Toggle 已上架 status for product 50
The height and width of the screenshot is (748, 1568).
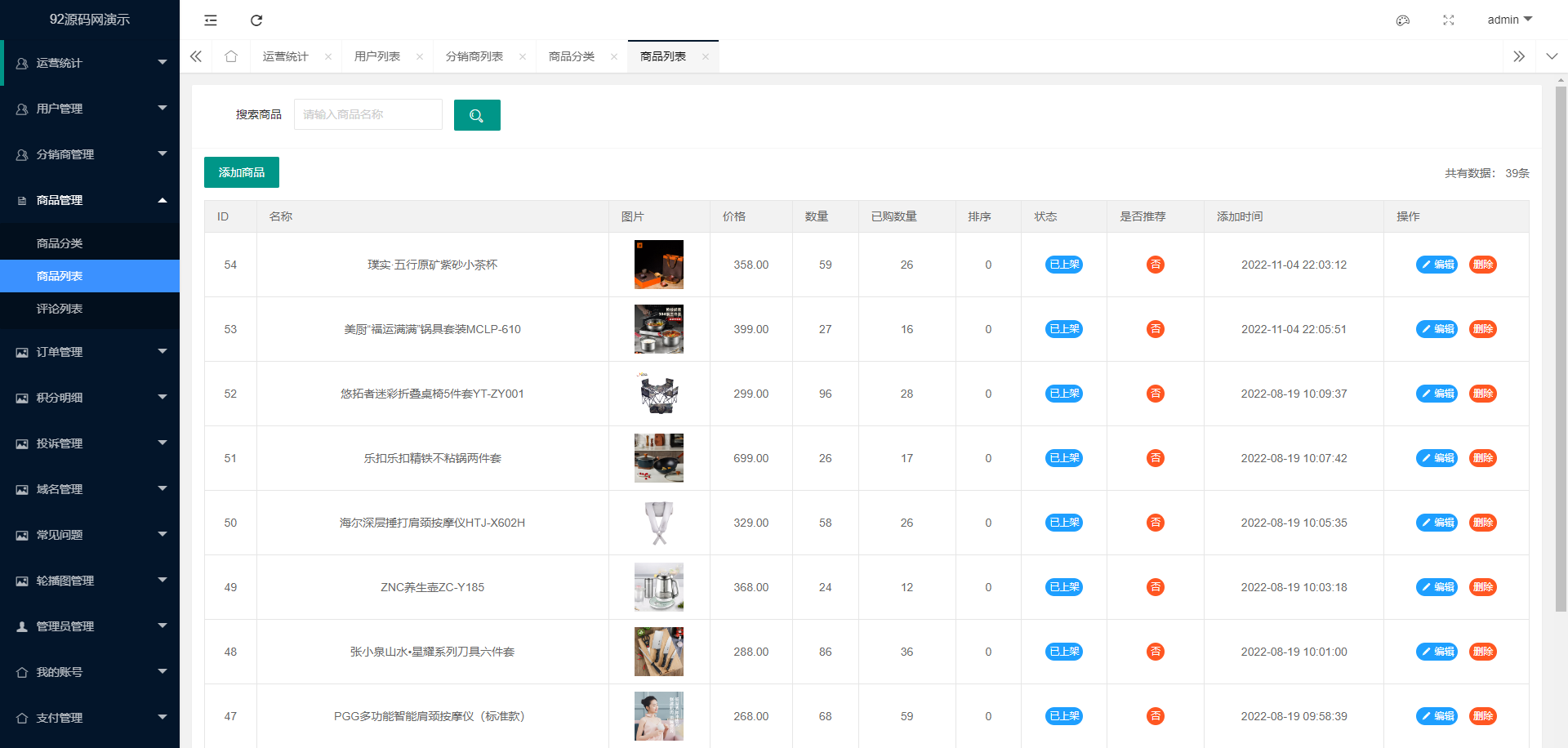pyautogui.click(x=1063, y=523)
